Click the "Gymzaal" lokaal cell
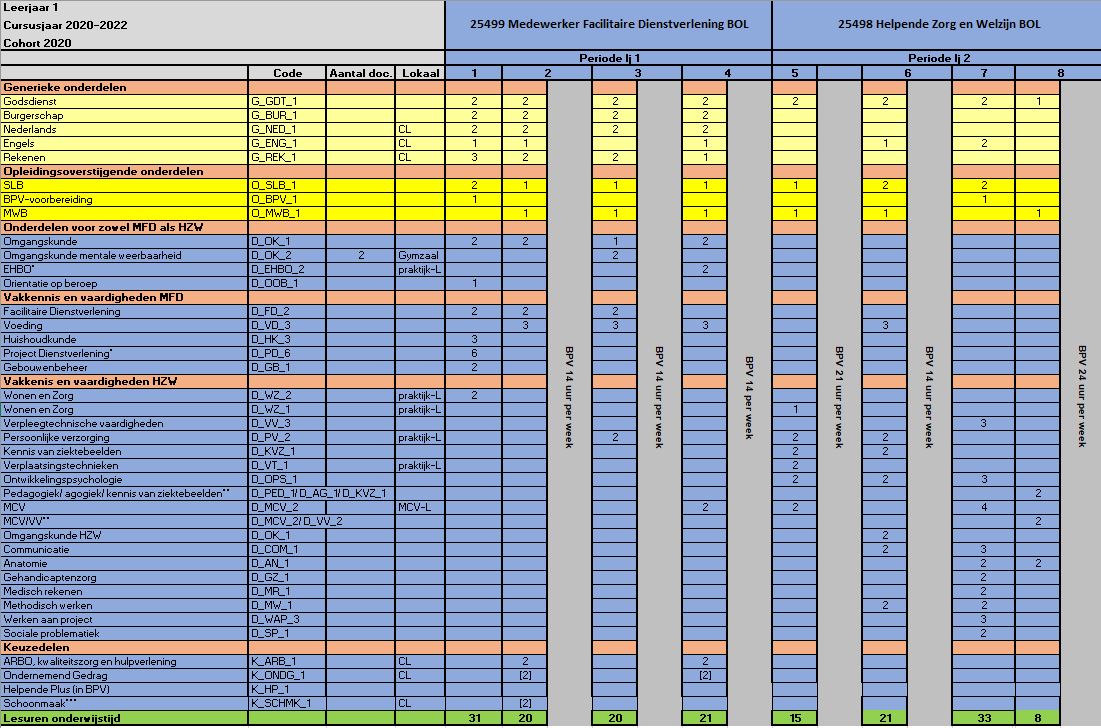The image size is (1101, 728). [x=418, y=256]
